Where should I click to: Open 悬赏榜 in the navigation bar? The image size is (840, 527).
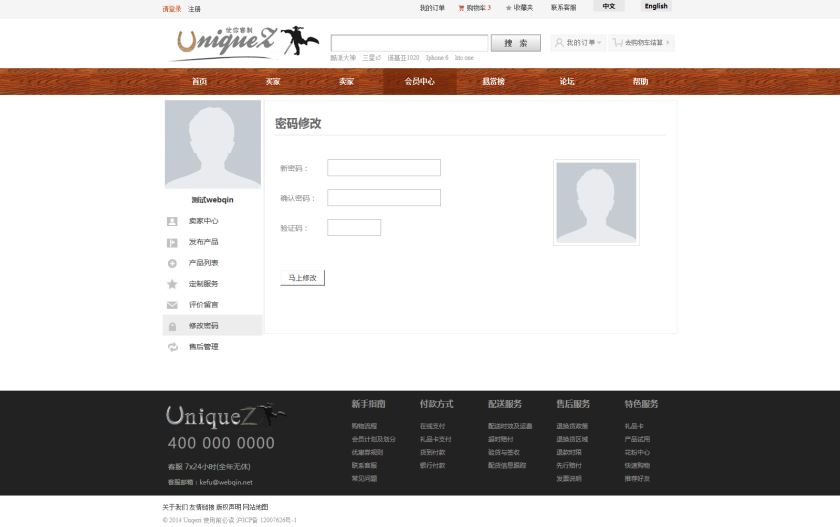click(493, 81)
